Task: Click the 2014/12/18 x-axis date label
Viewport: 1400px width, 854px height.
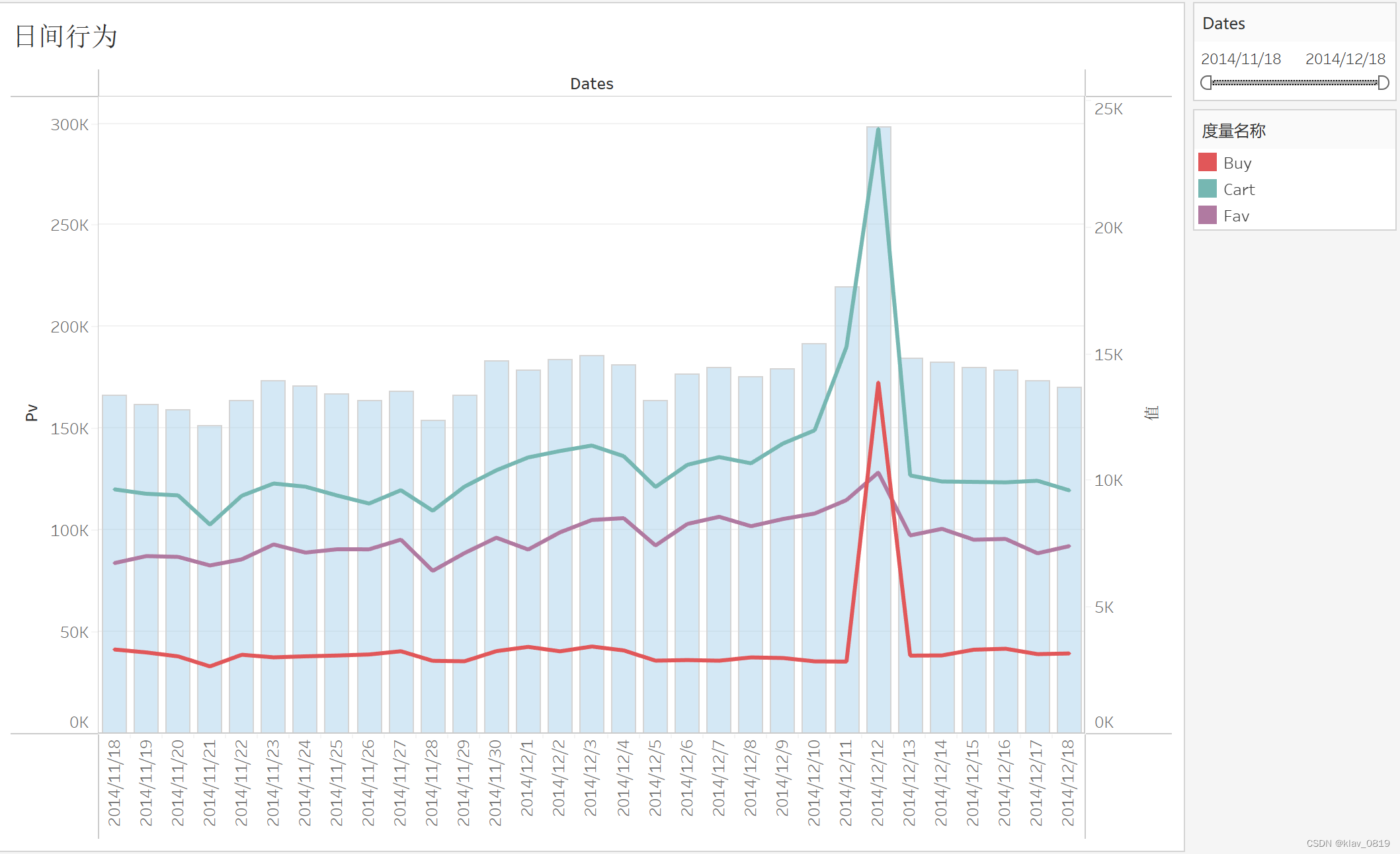Action: coord(1069,783)
